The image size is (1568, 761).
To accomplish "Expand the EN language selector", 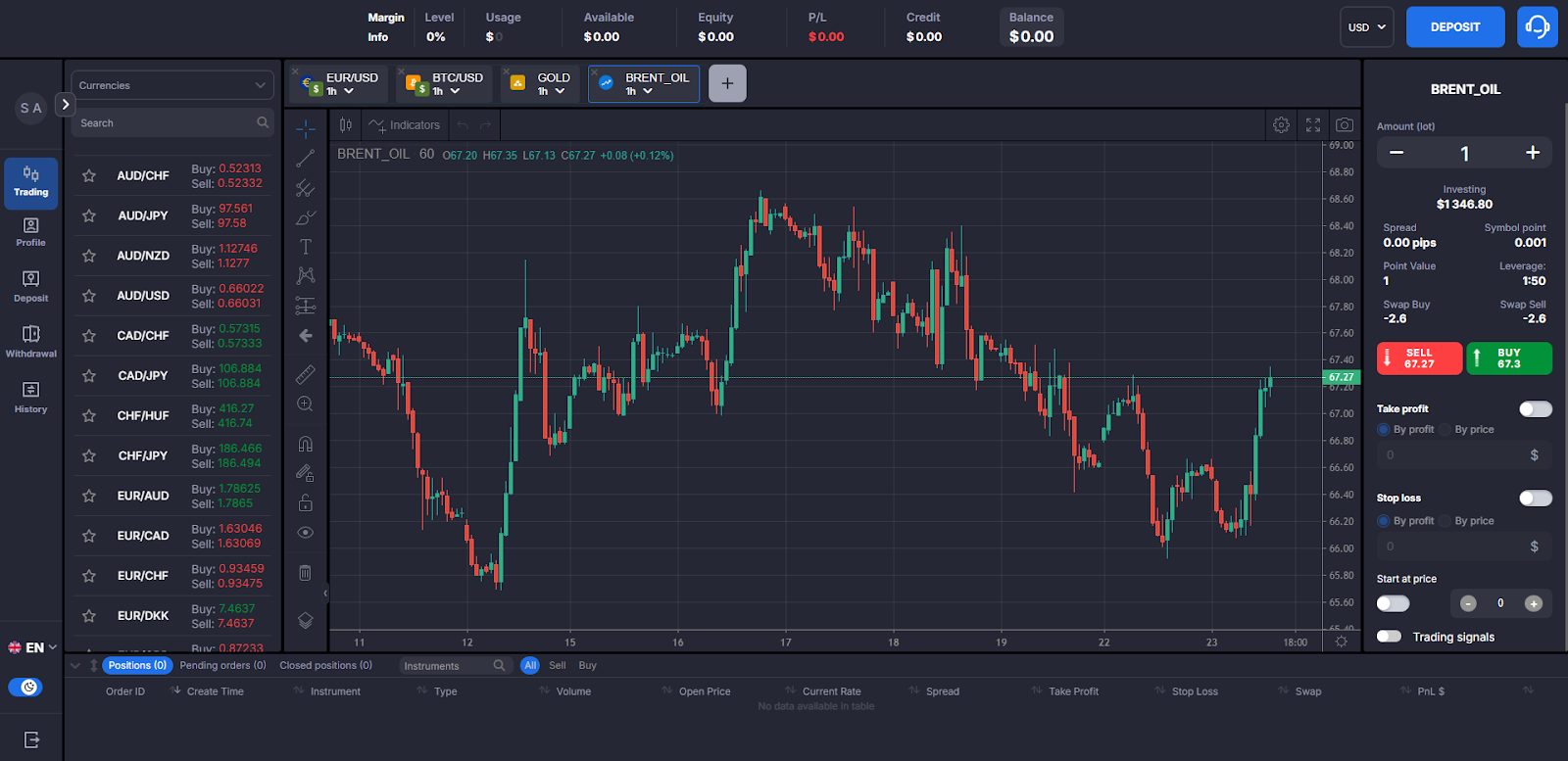I will tap(33, 647).
